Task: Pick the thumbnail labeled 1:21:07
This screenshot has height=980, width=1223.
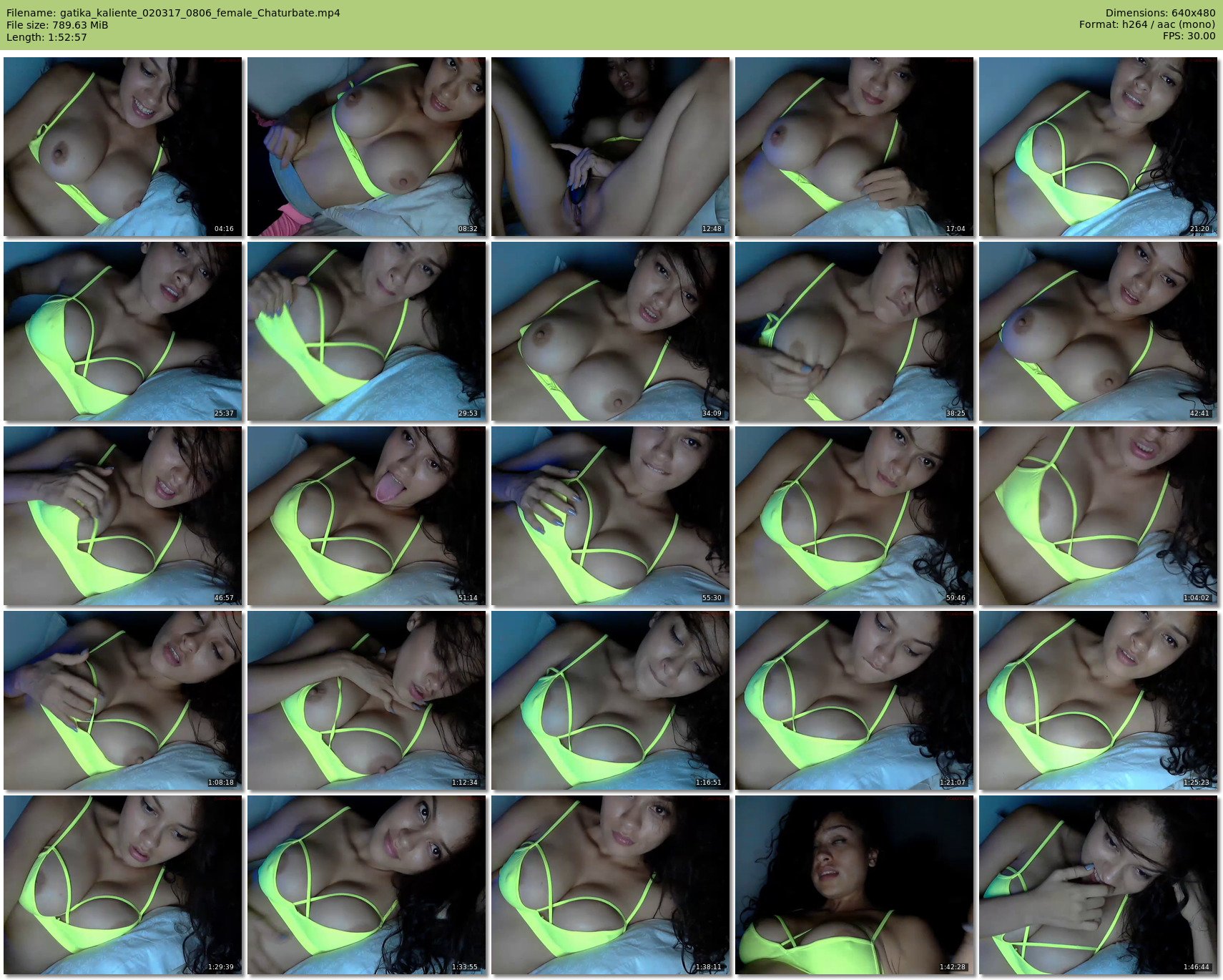Action: [x=855, y=700]
